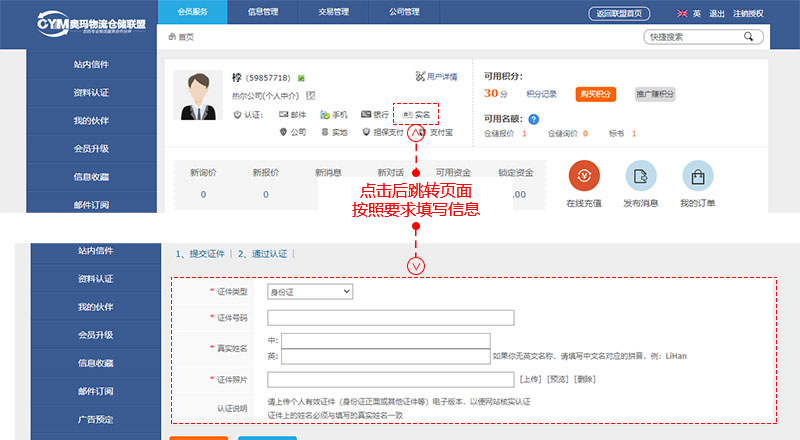800x440 pixels.
Task: Open the 证件类型 ID type dropdown
Action: pyautogui.click(x=310, y=291)
